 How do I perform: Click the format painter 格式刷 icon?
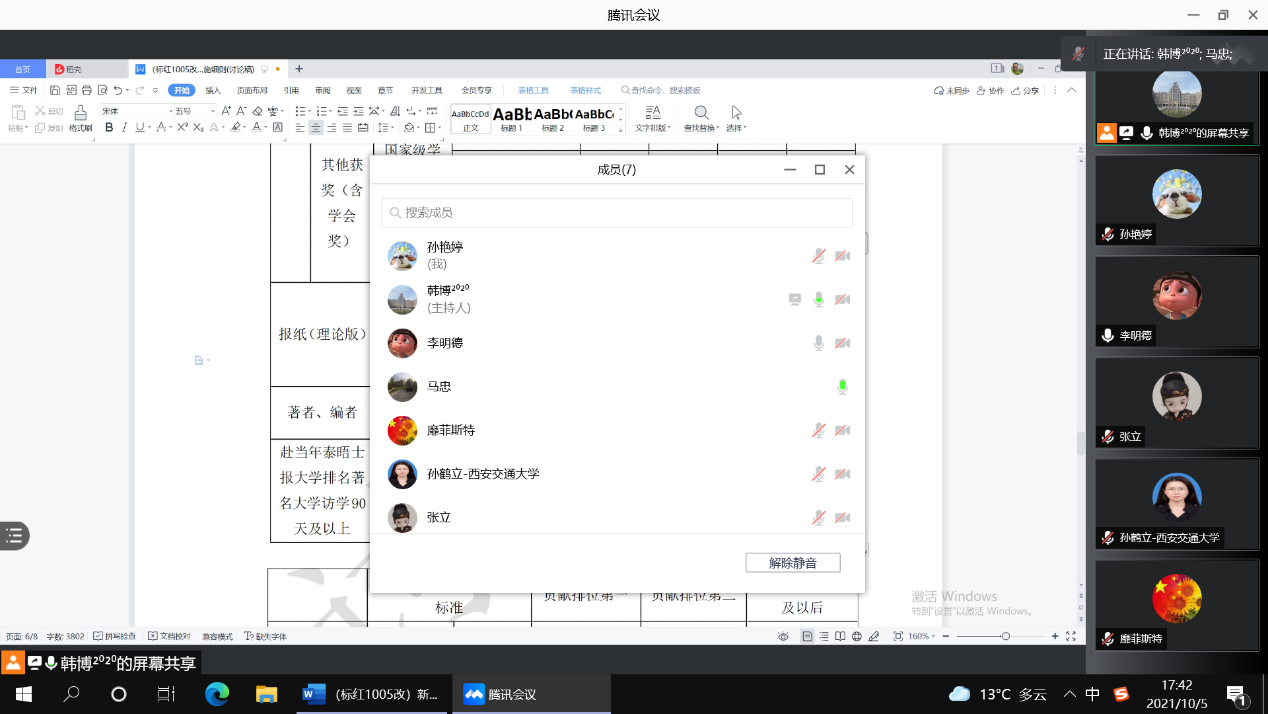coord(81,117)
